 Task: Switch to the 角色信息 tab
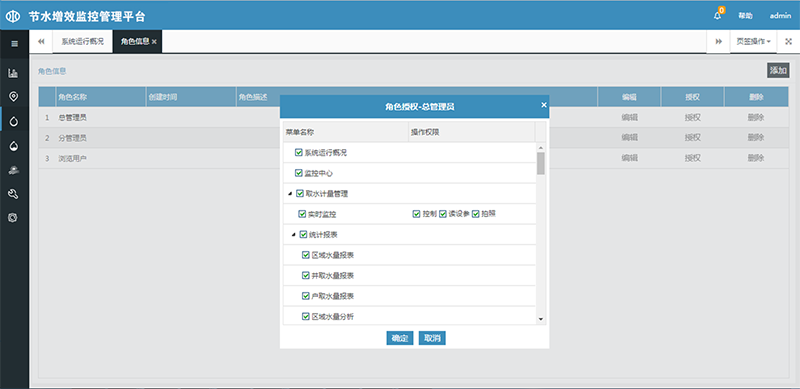tap(135, 41)
